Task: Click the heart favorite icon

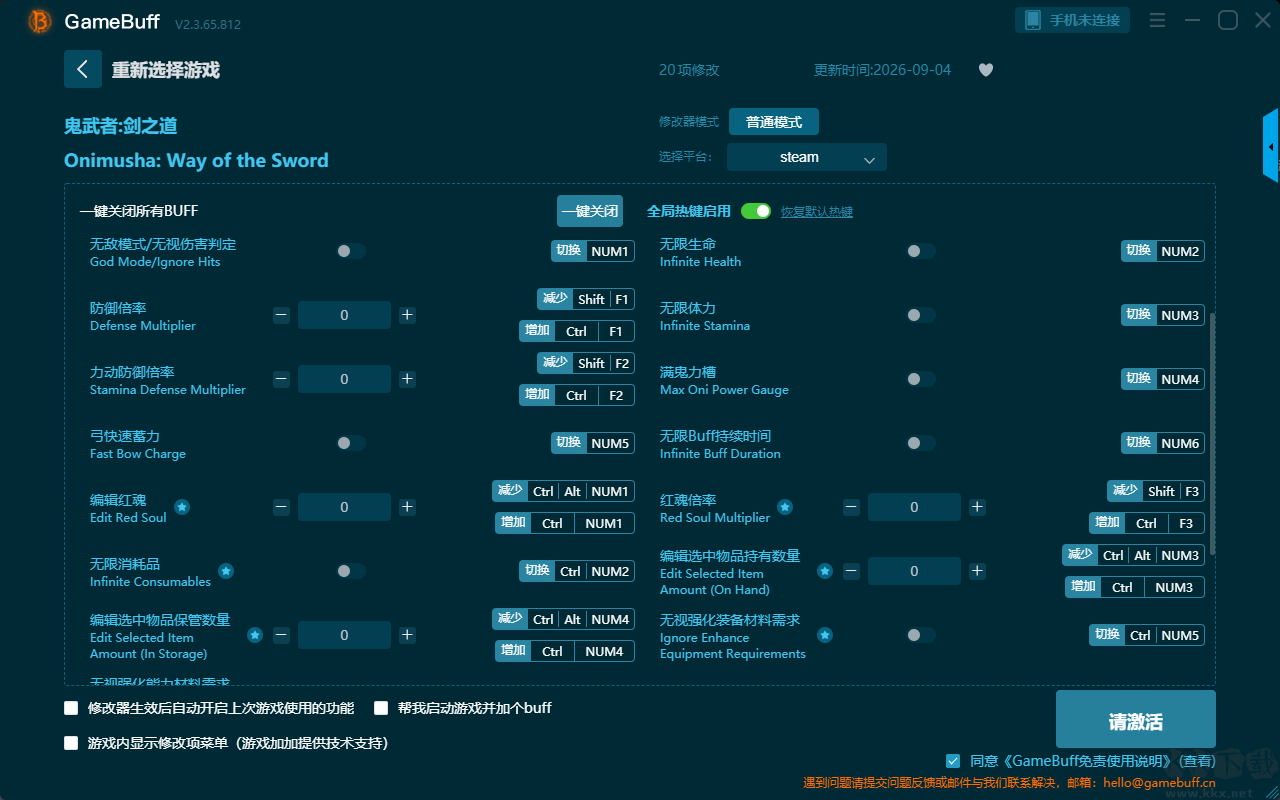Action: (x=986, y=70)
